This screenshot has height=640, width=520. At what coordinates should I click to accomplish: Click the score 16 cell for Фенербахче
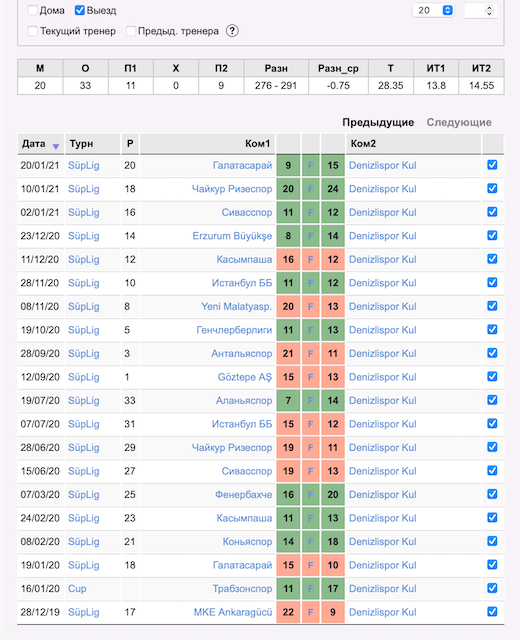point(288,495)
